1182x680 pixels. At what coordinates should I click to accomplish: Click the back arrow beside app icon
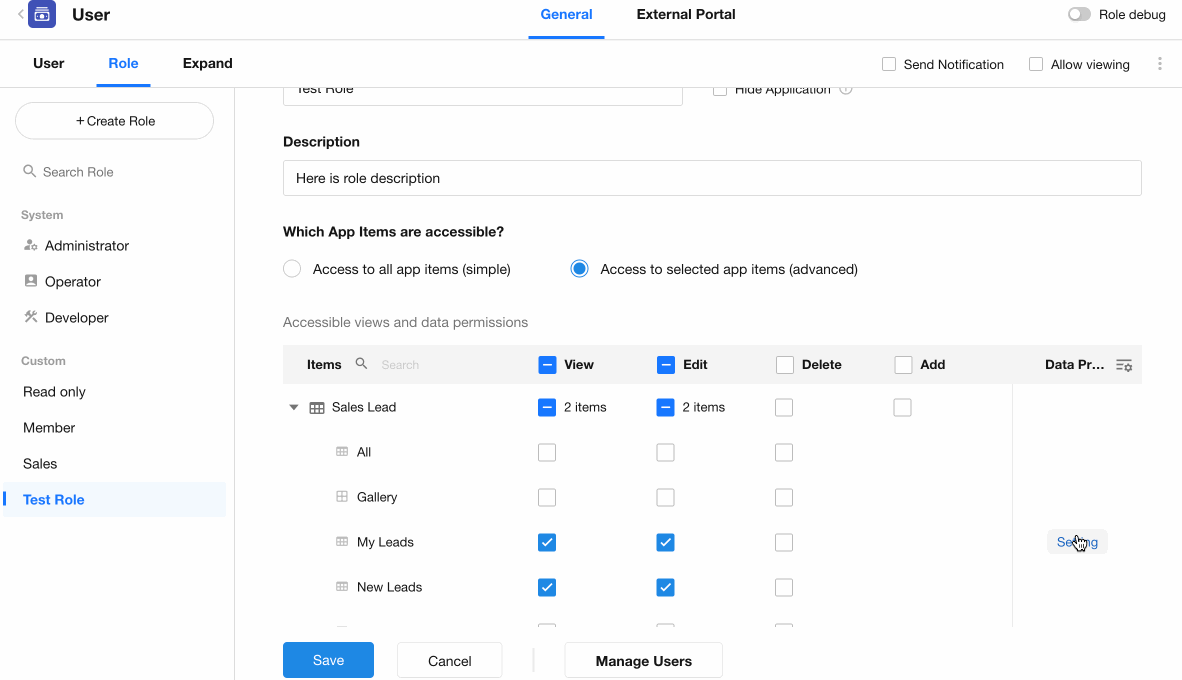click(20, 14)
